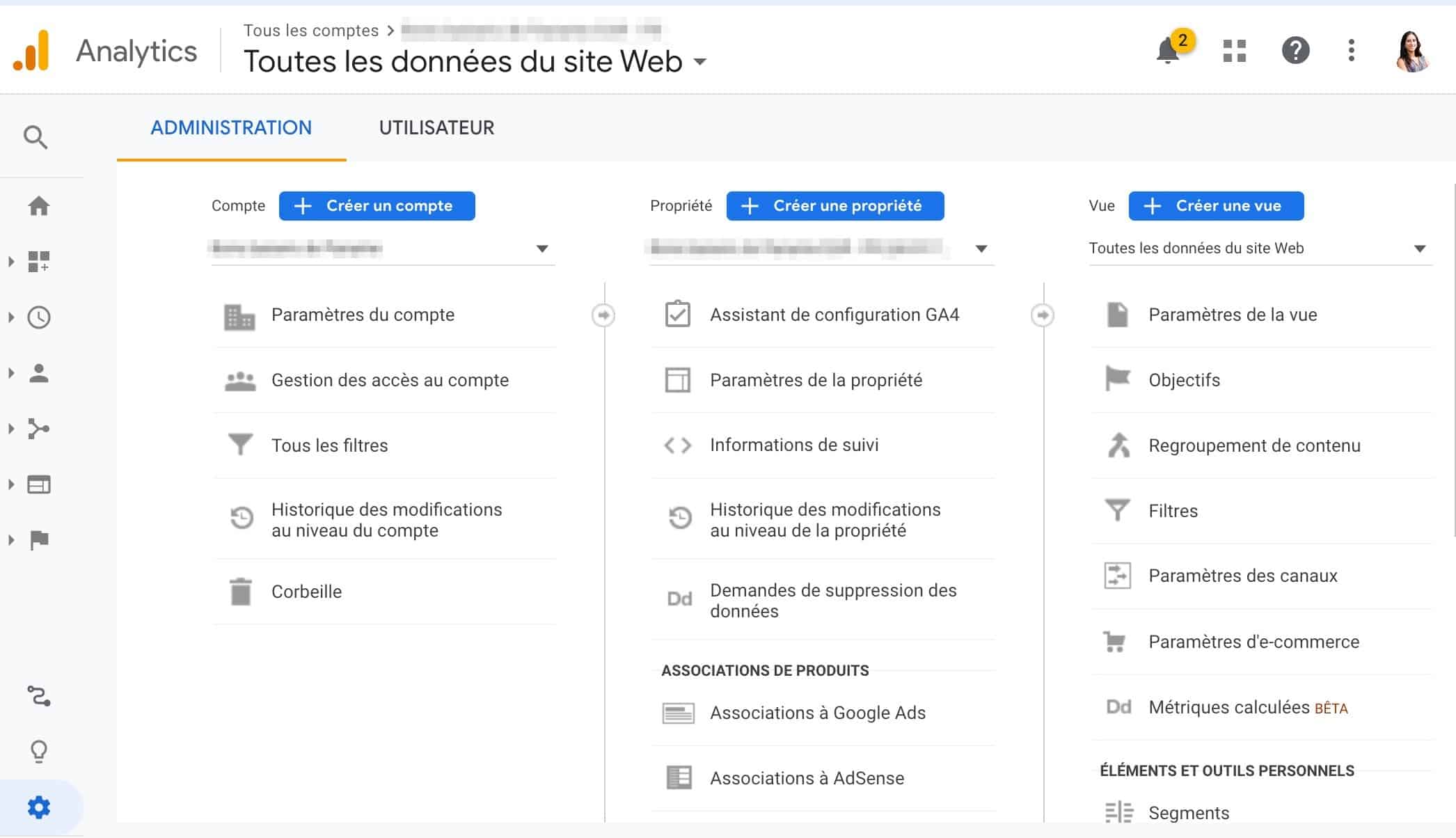Open Real-time clock icon in sidebar
The height and width of the screenshot is (838, 1456).
(x=39, y=317)
